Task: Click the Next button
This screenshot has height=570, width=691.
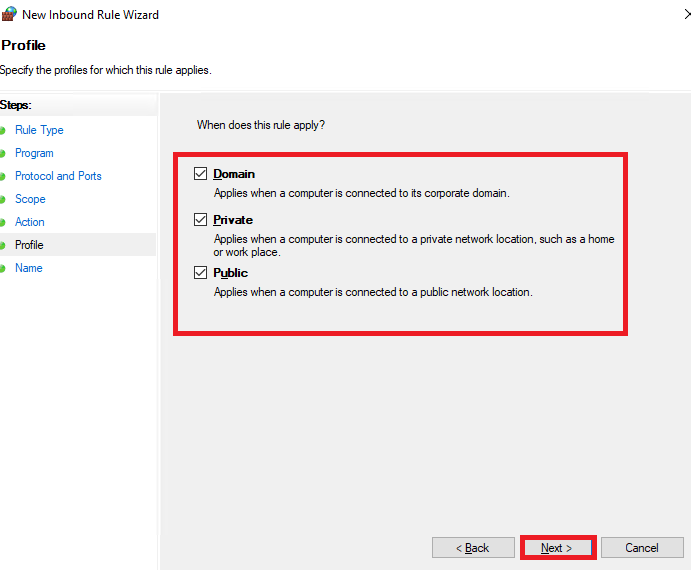Action: point(558,548)
